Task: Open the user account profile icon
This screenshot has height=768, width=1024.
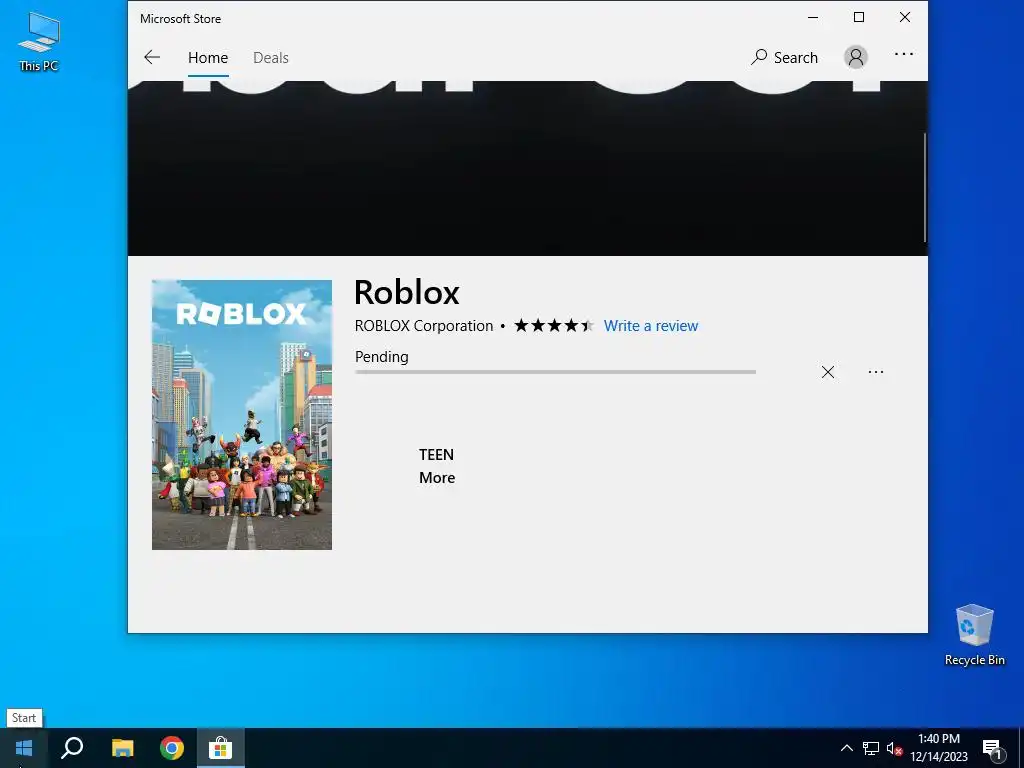Action: [x=856, y=57]
